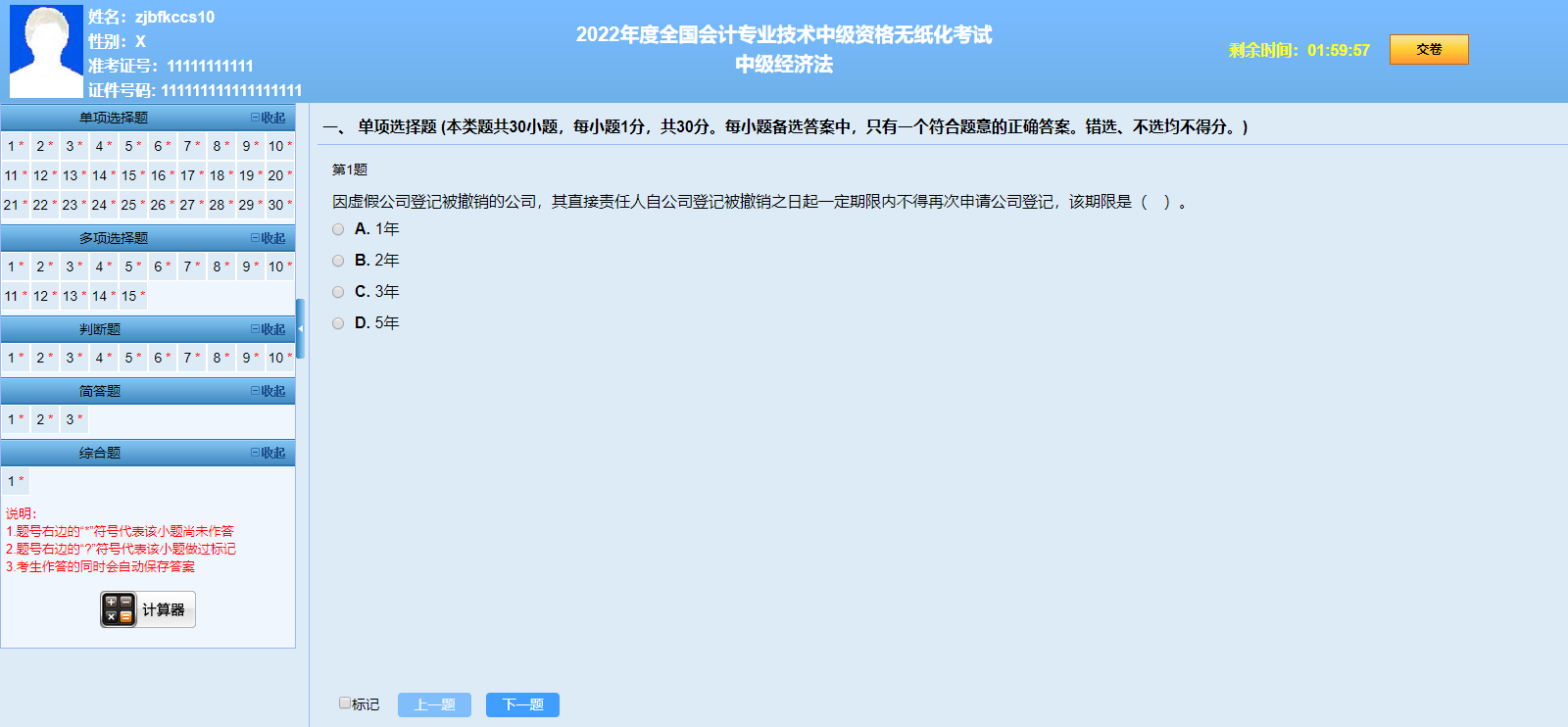
Task: Choose option D. 5年
Action: pos(338,323)
